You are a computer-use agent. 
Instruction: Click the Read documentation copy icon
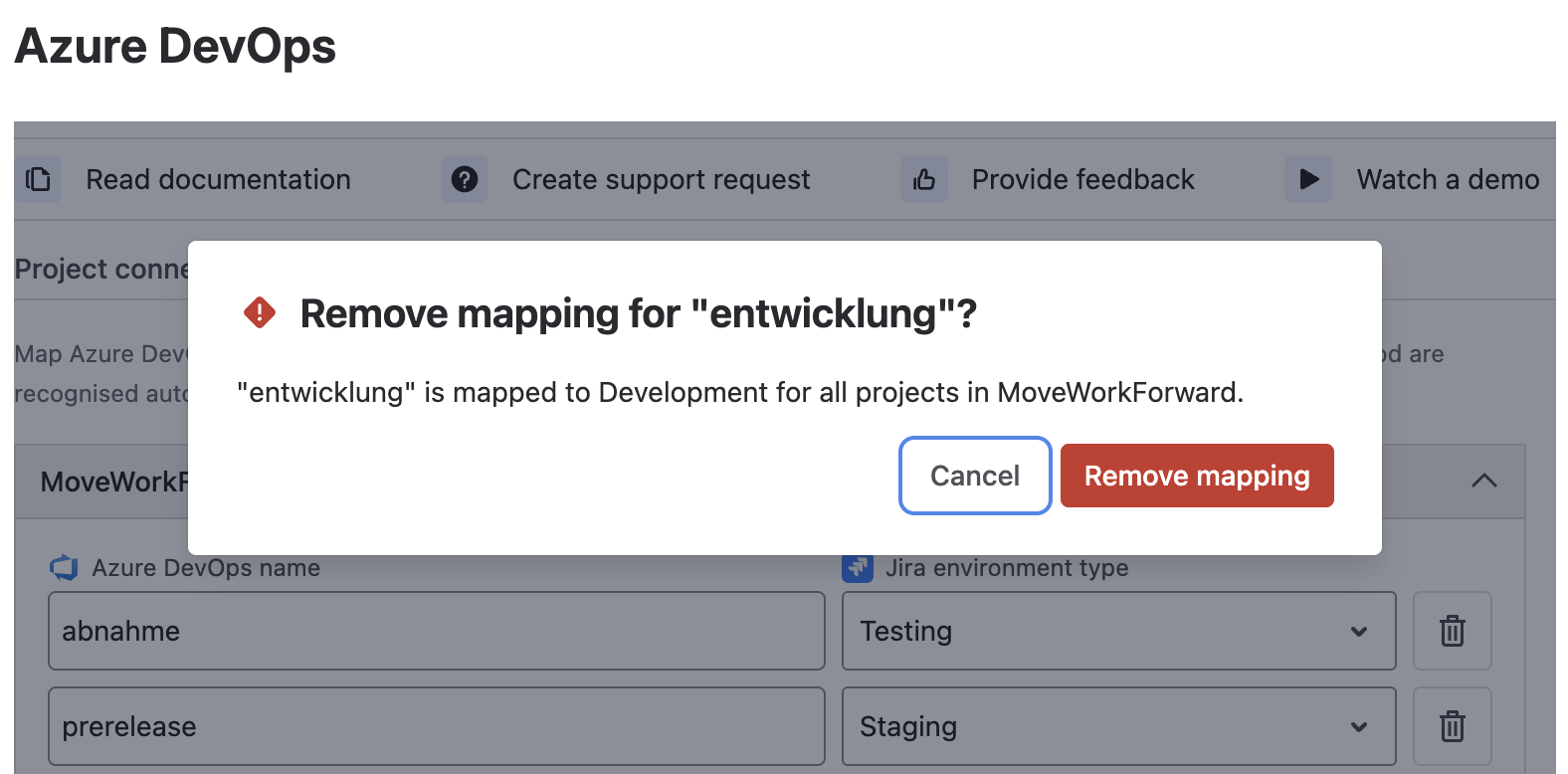[38, 179]
